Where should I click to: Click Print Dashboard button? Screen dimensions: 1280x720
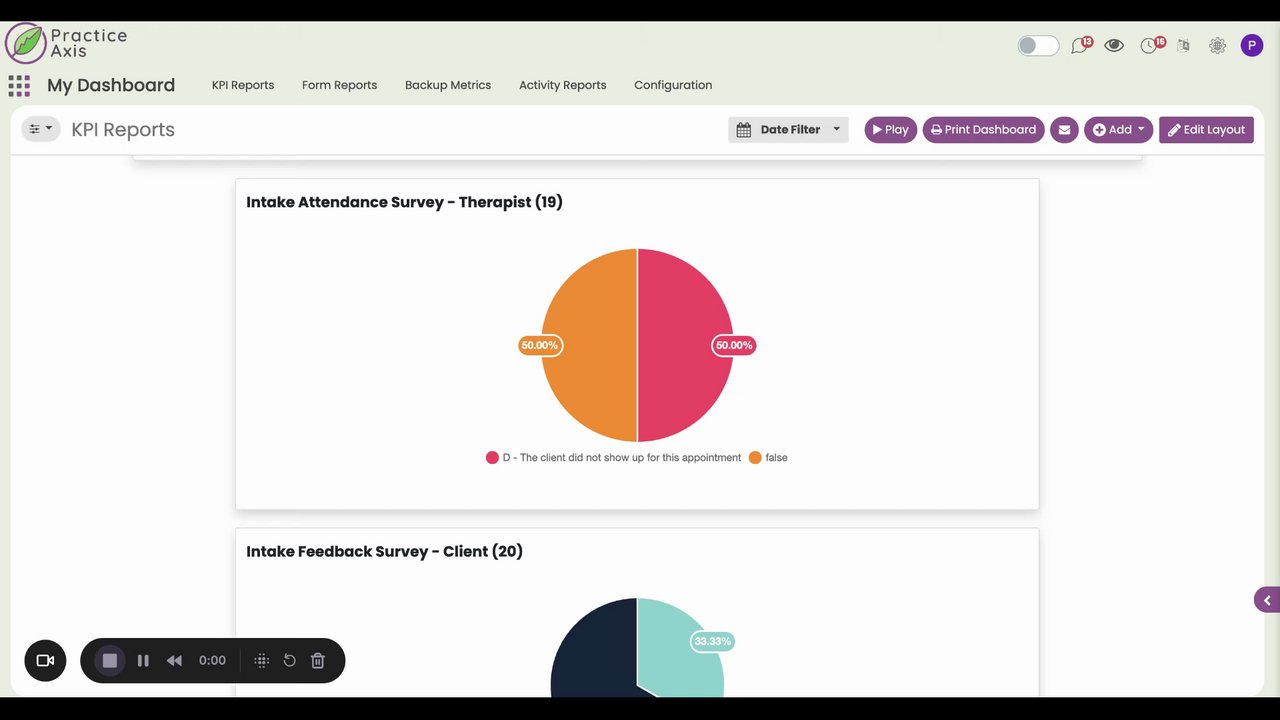983,129
